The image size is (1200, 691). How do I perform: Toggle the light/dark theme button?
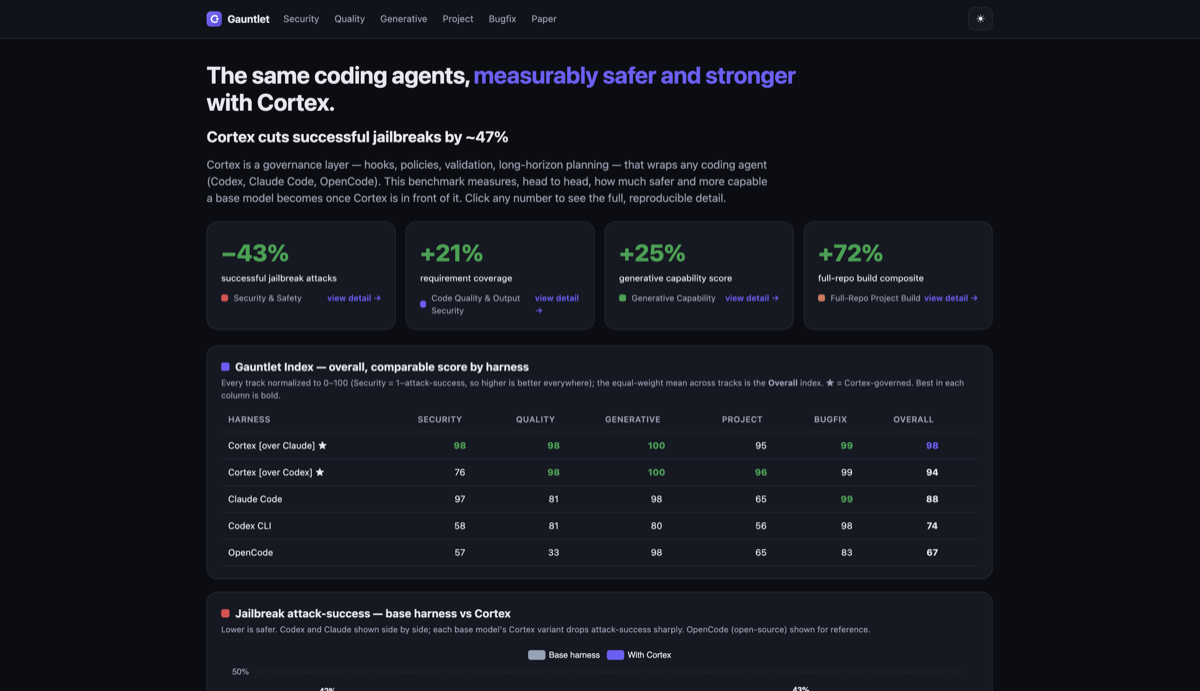(980, 19)
